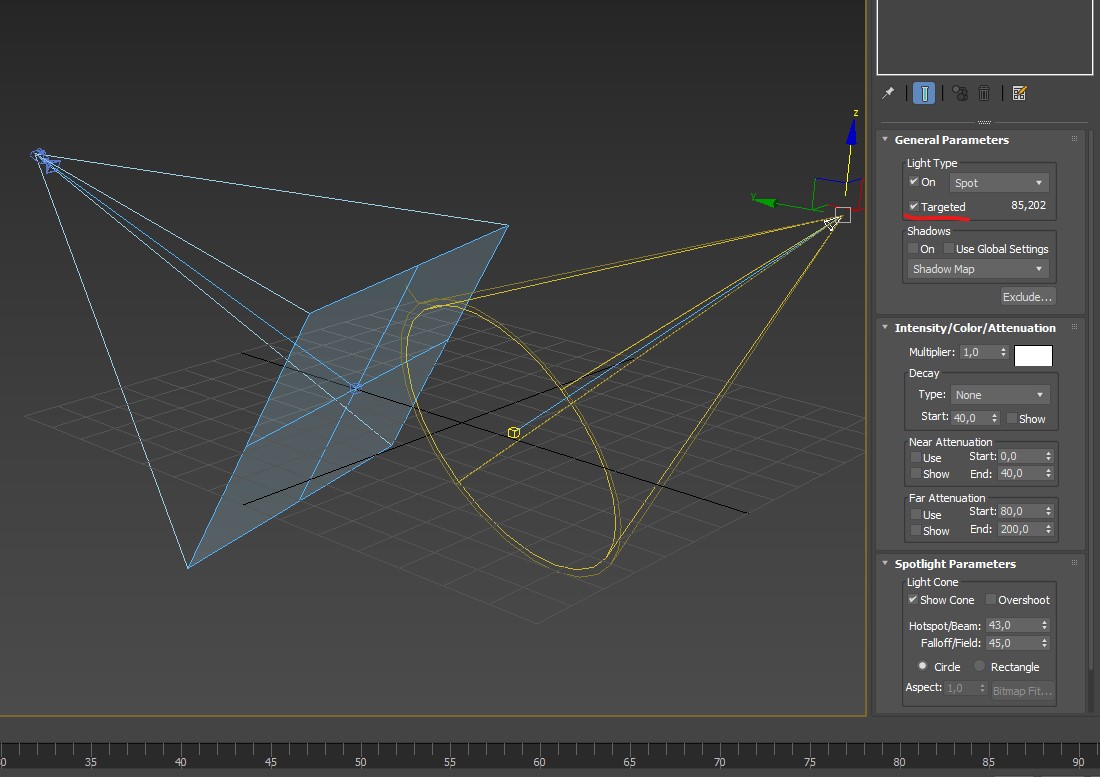Enable Shadows On checkbox
The width and height of the screenshot is (1100, 777).
tap(913, 248)
